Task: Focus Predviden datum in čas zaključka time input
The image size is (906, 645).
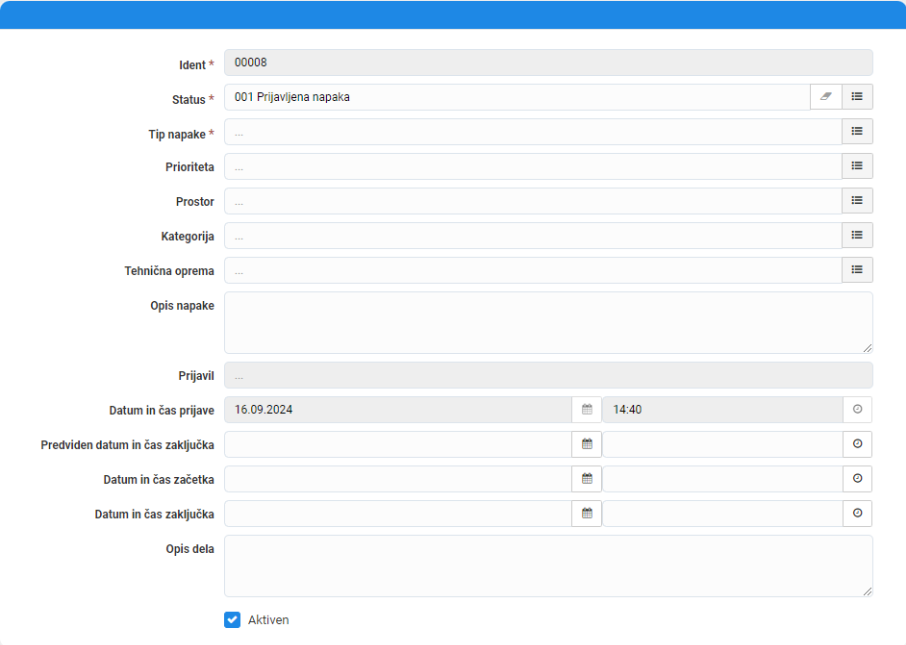Action: (723, 444)
